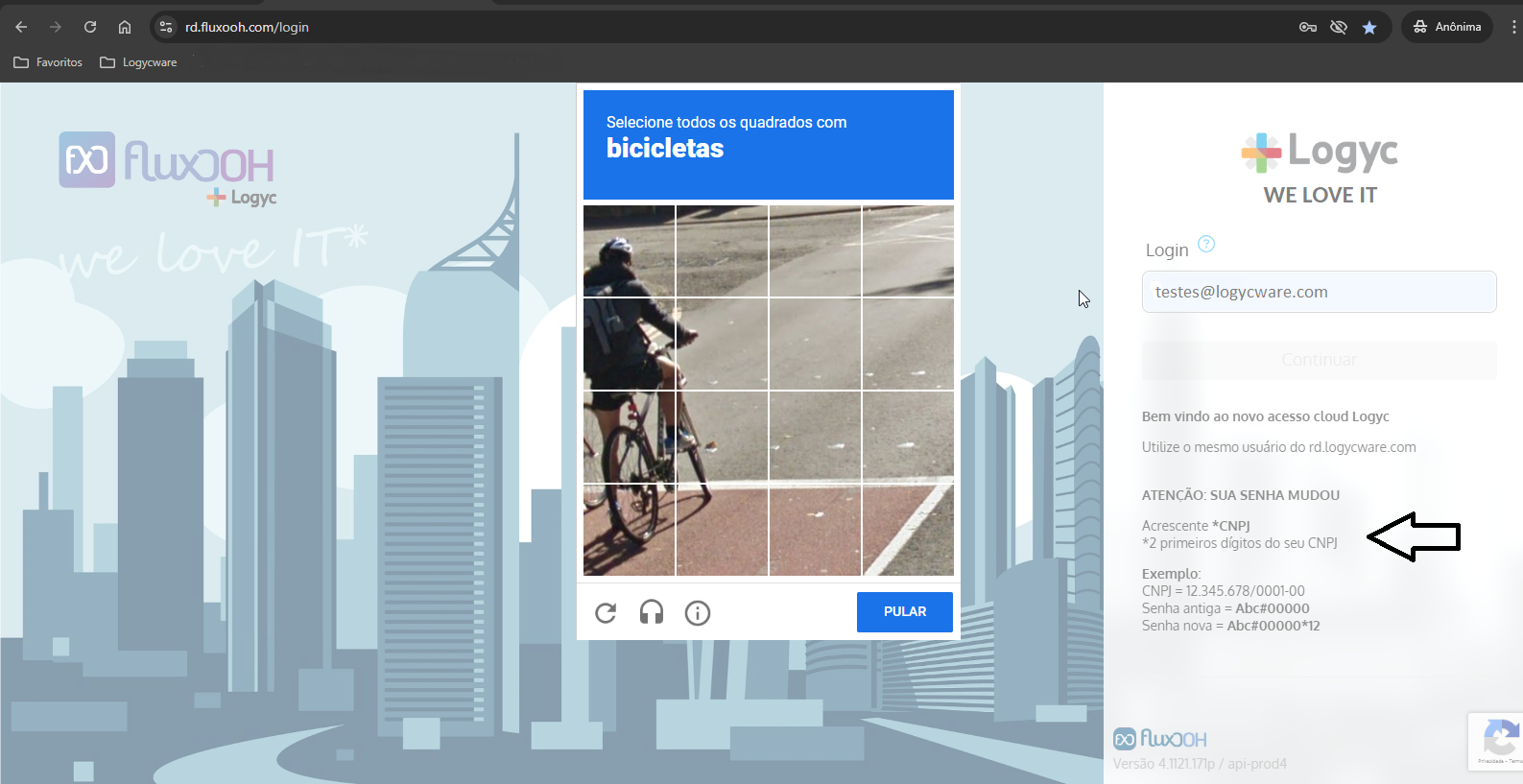1523x784 pixels.
Task: Bookmark this page with the star icon
Action: coord(1369,27)
